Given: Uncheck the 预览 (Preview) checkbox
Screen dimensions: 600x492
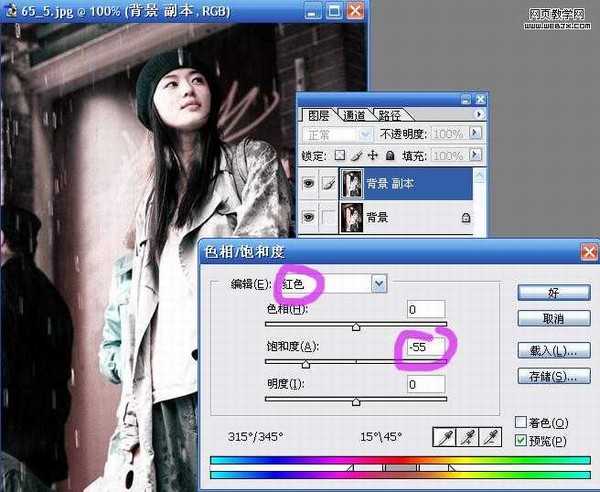Looking at the screenshot, I should 520,440.
